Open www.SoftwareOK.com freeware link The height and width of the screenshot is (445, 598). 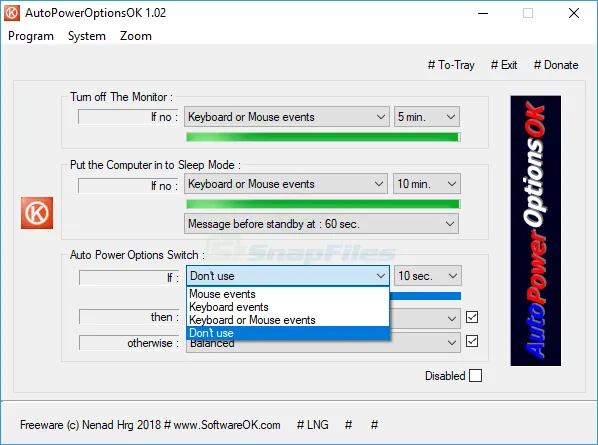227,425
